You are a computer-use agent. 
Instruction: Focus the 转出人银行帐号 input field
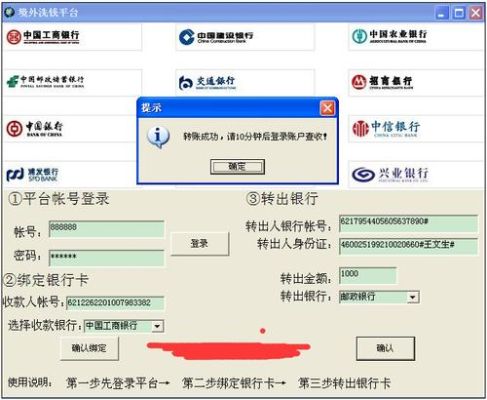[x=408, y=223]
